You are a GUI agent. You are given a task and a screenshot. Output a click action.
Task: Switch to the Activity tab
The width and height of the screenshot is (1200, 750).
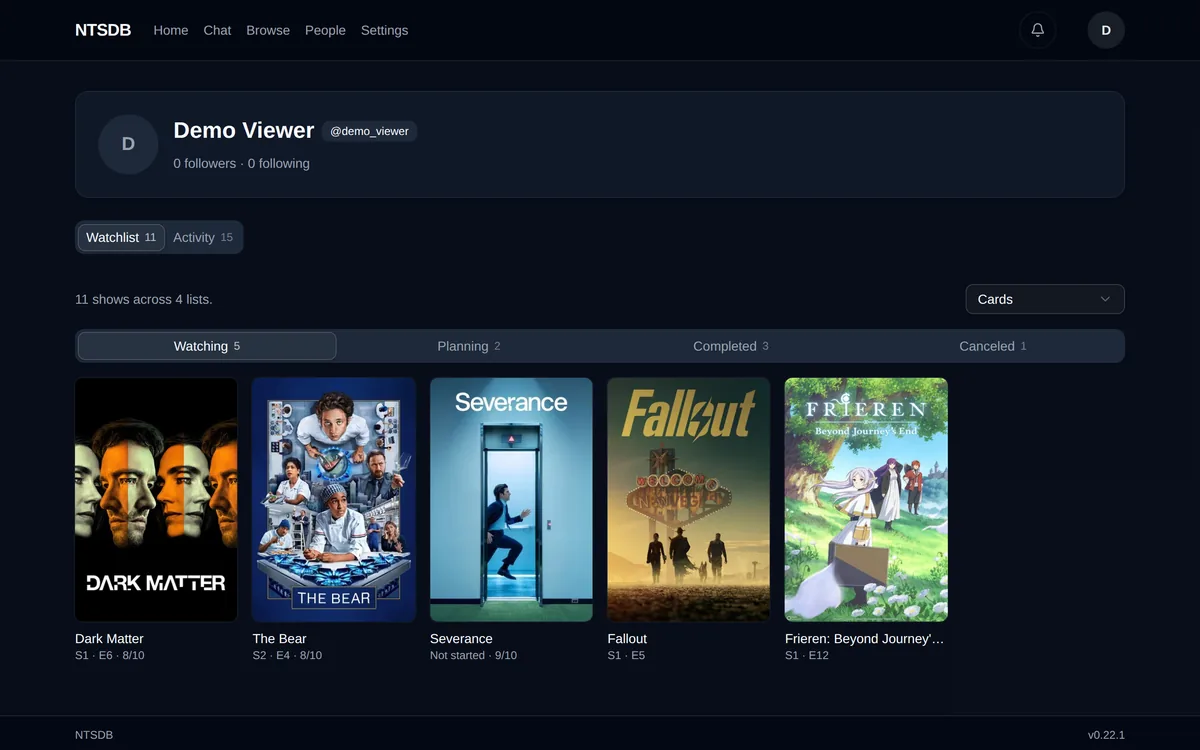click(x=203, y=237)
